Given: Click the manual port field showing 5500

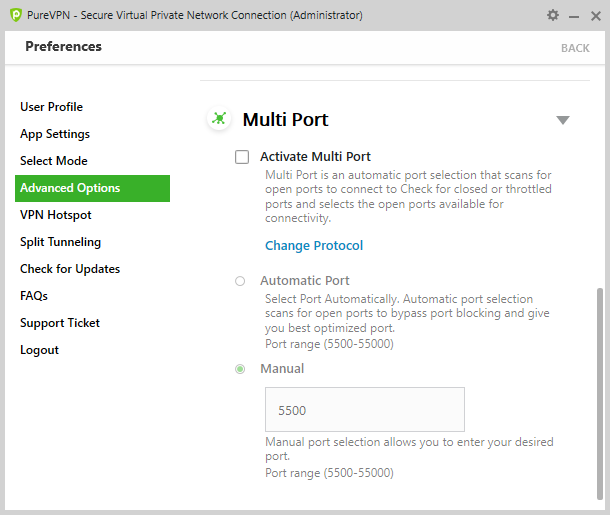Looking at the screenshot, I should click(x=365, y=409).
